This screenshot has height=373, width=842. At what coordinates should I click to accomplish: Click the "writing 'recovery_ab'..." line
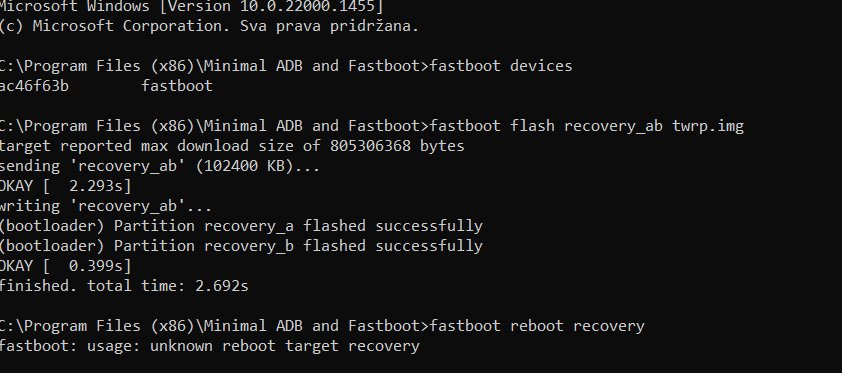[106, 206]
